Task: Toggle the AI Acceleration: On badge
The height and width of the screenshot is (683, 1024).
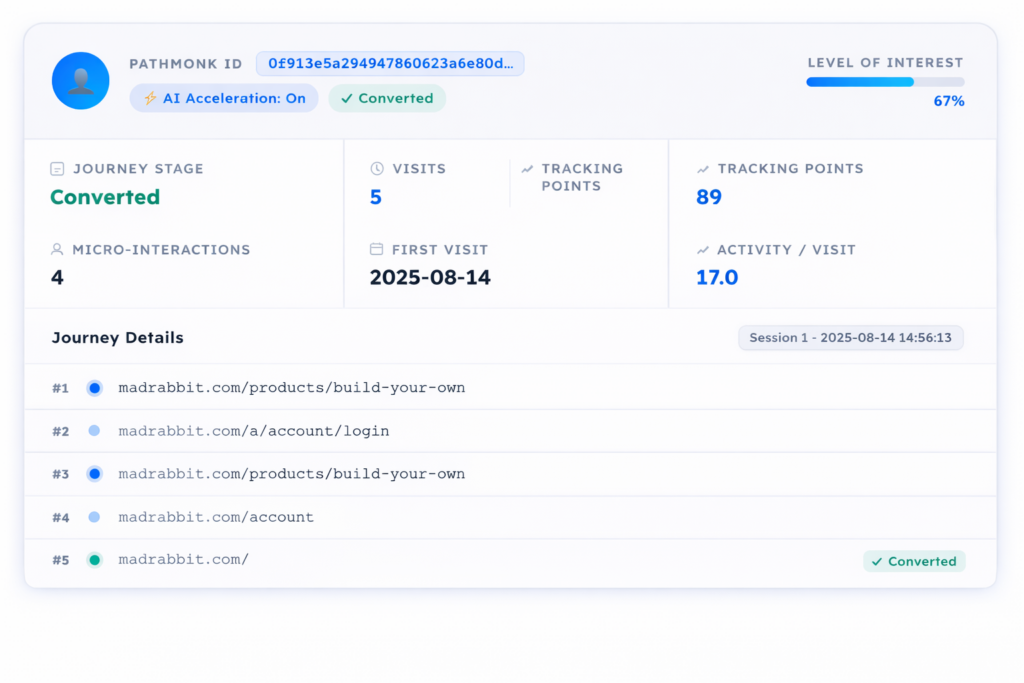Action: pos(224,98)
